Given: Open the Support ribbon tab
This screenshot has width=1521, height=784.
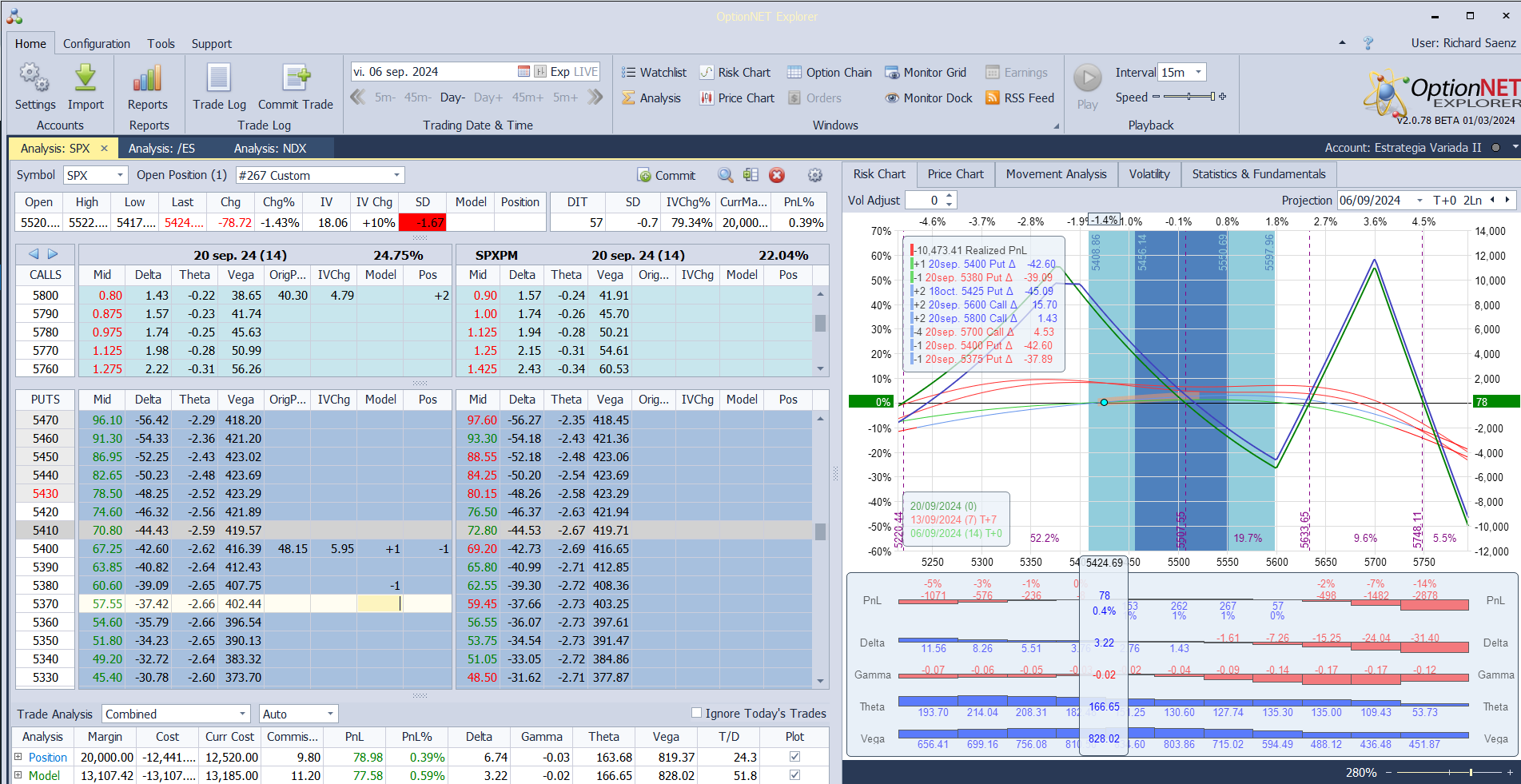Looking at the screenshot, I should [x=212, y=44].
